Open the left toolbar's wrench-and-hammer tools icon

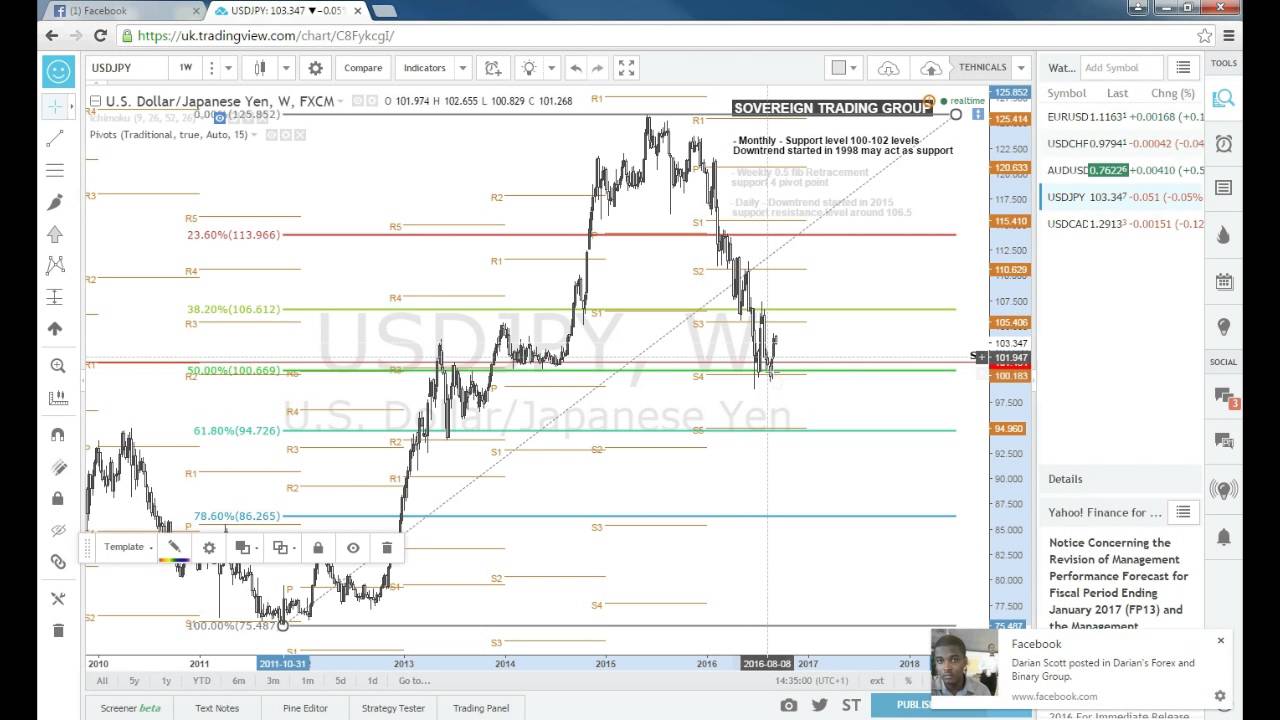[57, 599]
